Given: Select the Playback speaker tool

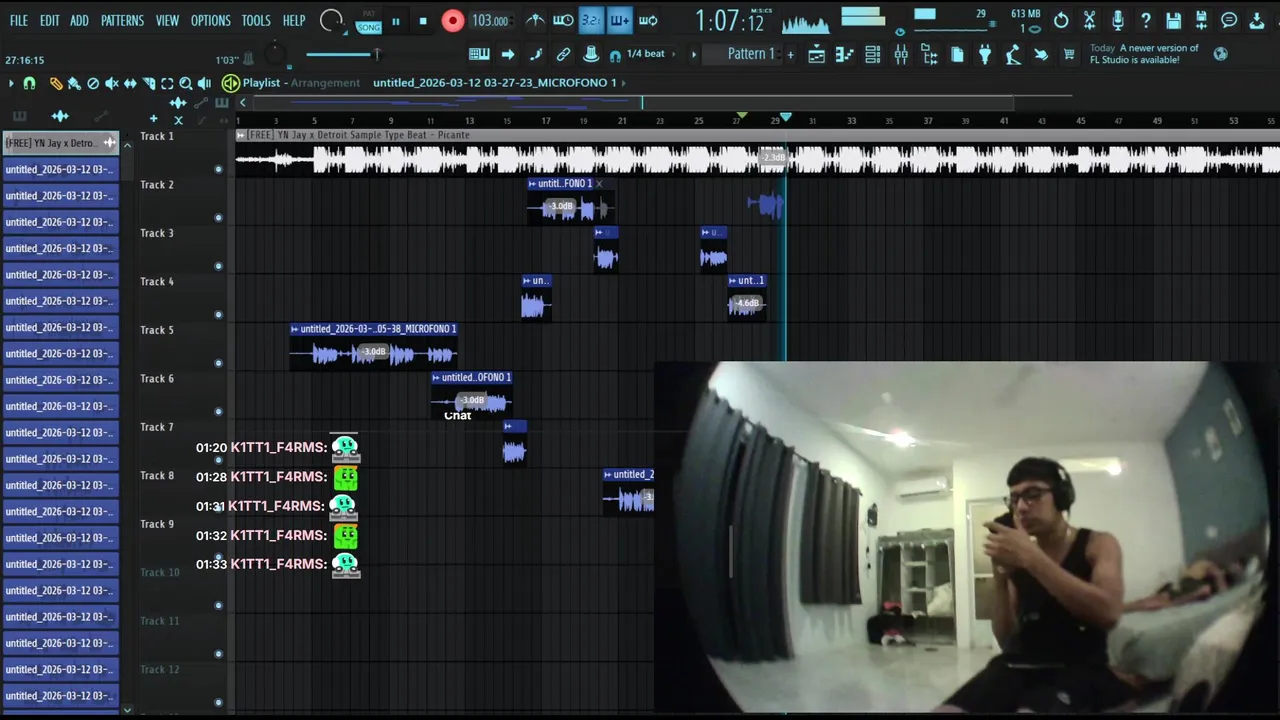Looking at the screenshot, I should click(x=204, y=84).
